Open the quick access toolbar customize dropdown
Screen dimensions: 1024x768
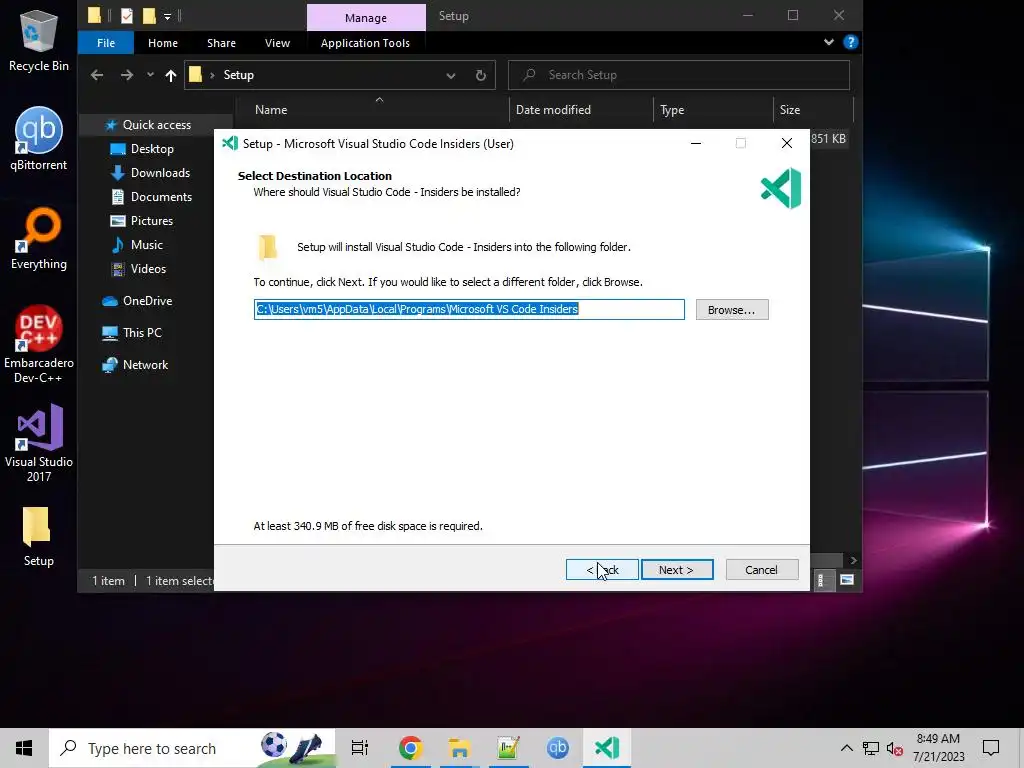tap(167, 16)
